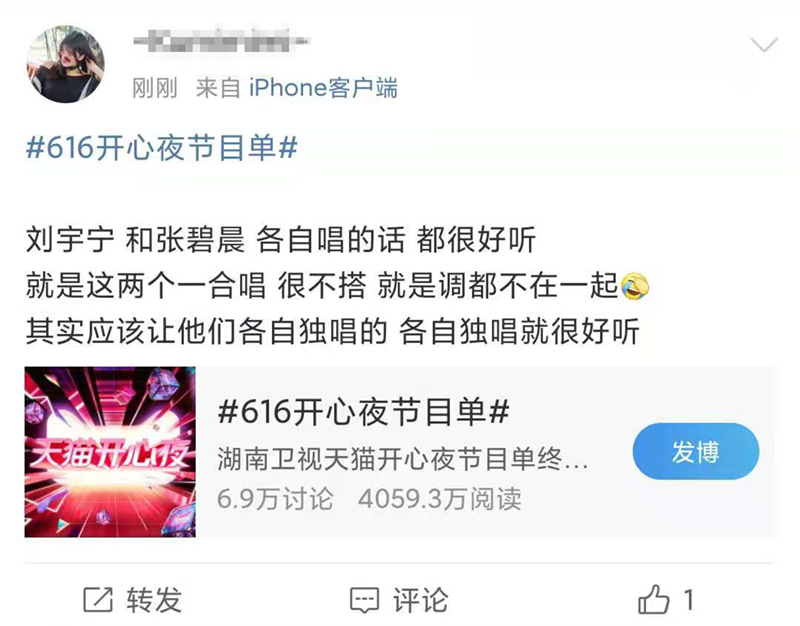The width and height of the screenshot is (800, 626).
Task: Click the like count number 1
Action: point(689,599)
